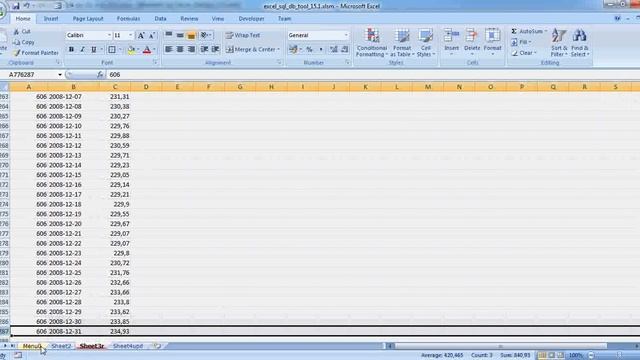Click Insert cells button
The image size is (640, 360).
coord(451,42)
